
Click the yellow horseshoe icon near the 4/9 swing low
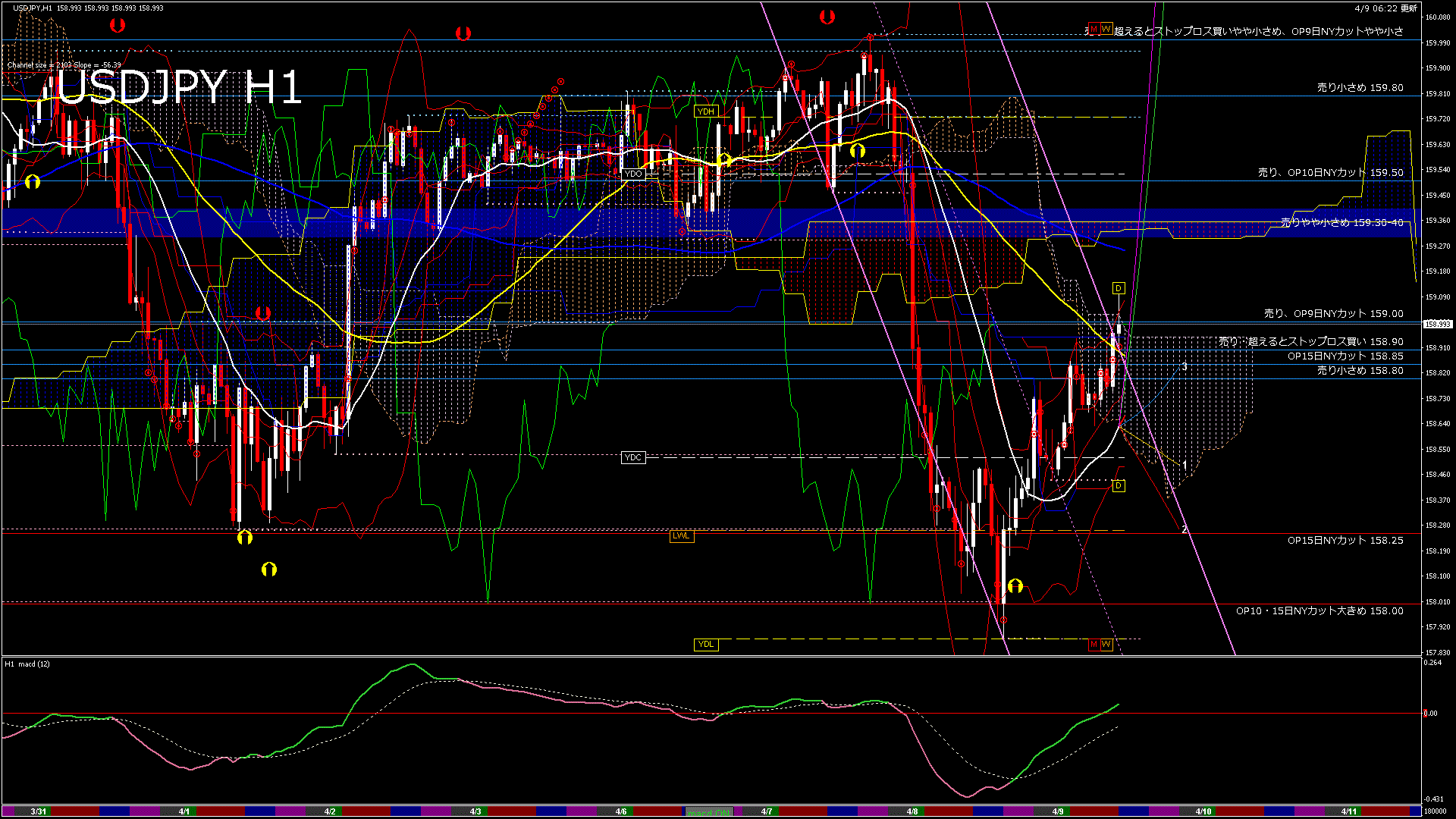[1016, 585]
